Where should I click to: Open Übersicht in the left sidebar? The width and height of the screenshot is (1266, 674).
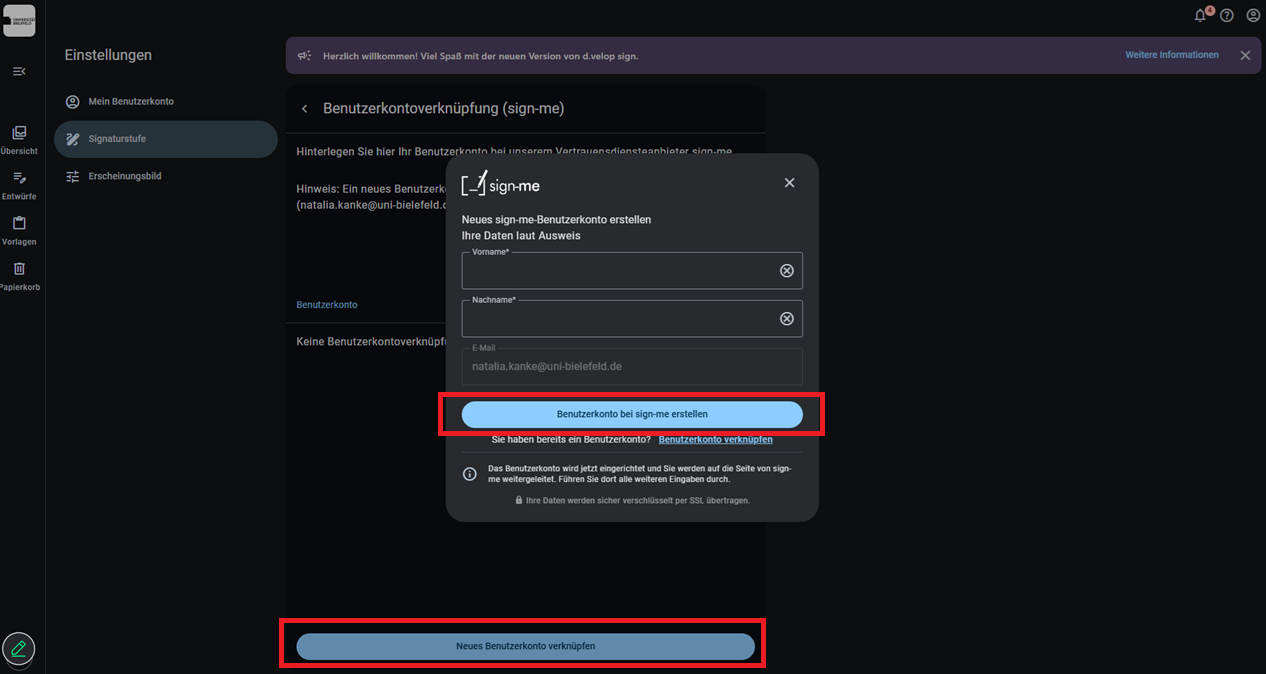click(x=19, y=139)
